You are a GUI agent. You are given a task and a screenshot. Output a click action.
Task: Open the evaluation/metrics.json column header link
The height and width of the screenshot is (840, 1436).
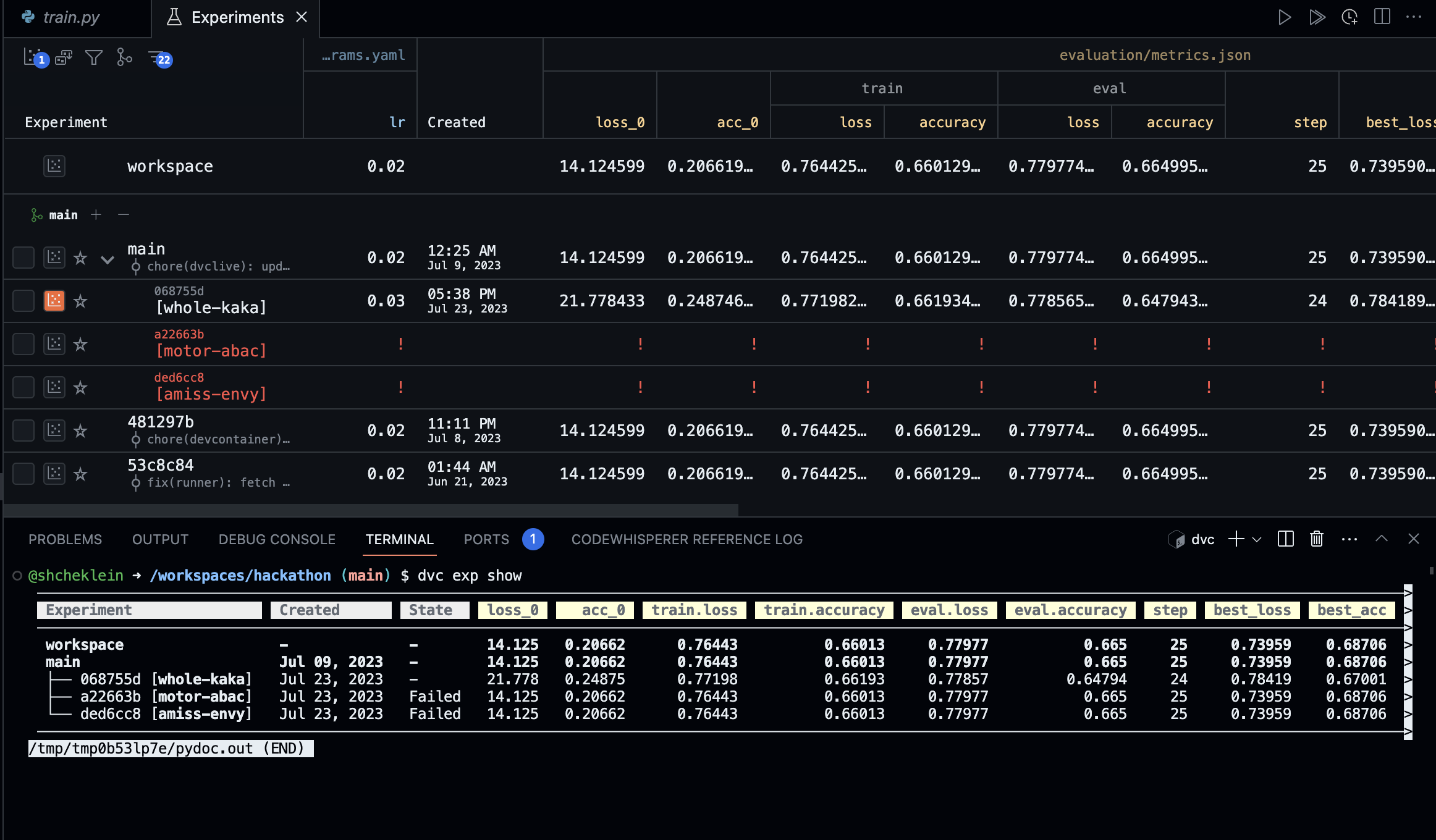click(1154, 54)
